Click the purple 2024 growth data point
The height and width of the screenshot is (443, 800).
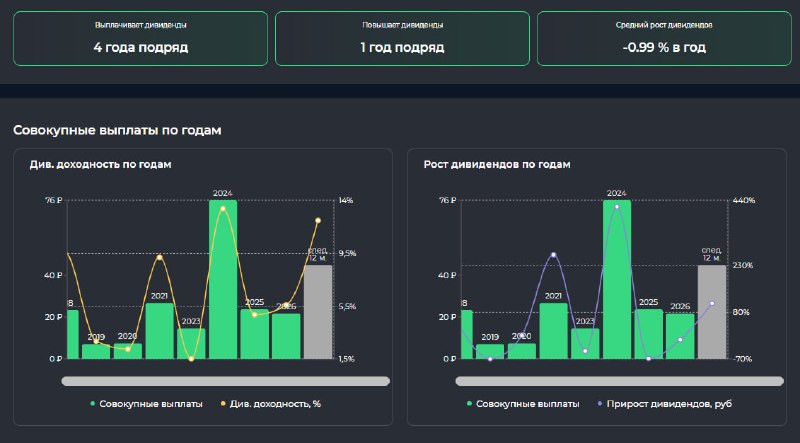click(x=617, y=207)
